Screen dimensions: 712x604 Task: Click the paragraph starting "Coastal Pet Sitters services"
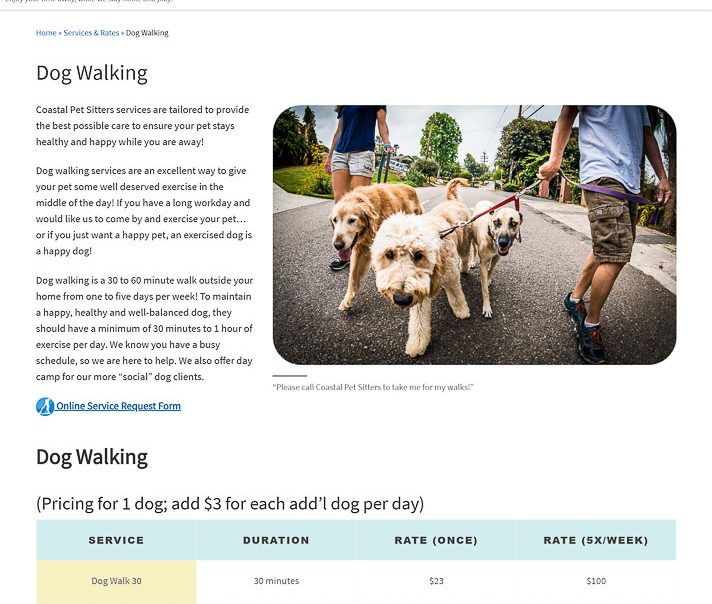pos(143,125)
